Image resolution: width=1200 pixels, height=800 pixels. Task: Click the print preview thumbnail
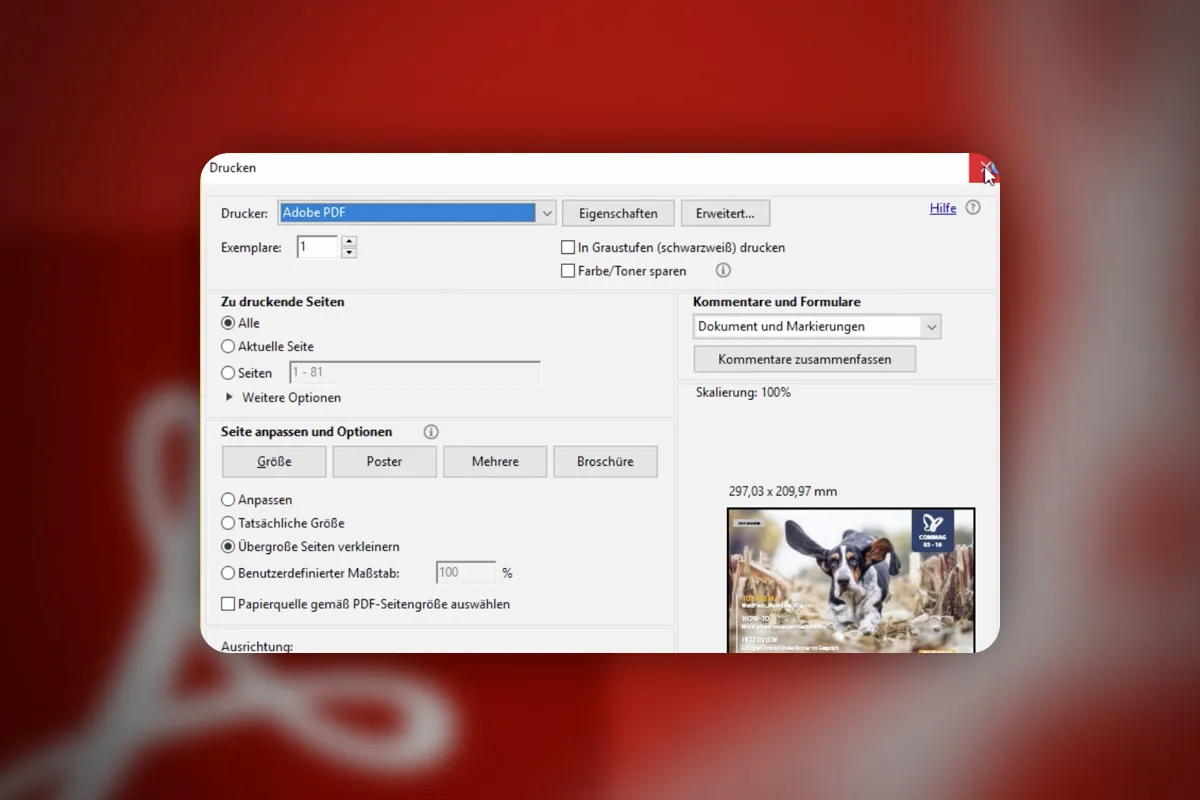click(851, 580)
